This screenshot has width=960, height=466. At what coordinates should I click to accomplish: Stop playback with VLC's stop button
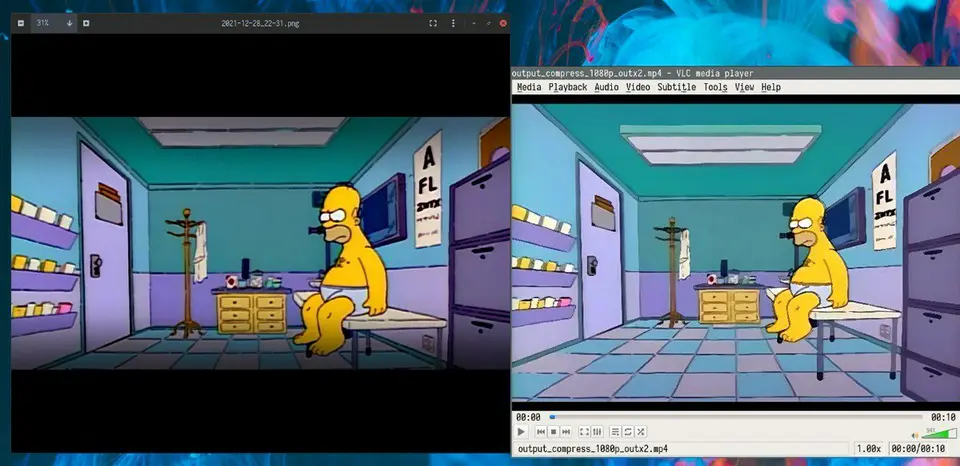pos(553,432)
